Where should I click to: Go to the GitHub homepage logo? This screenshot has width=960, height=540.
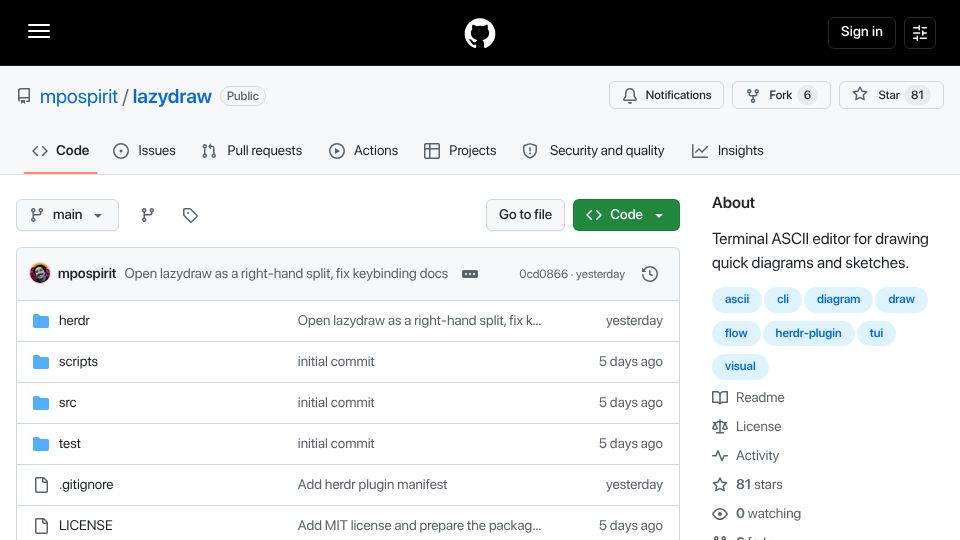(479, 33)
